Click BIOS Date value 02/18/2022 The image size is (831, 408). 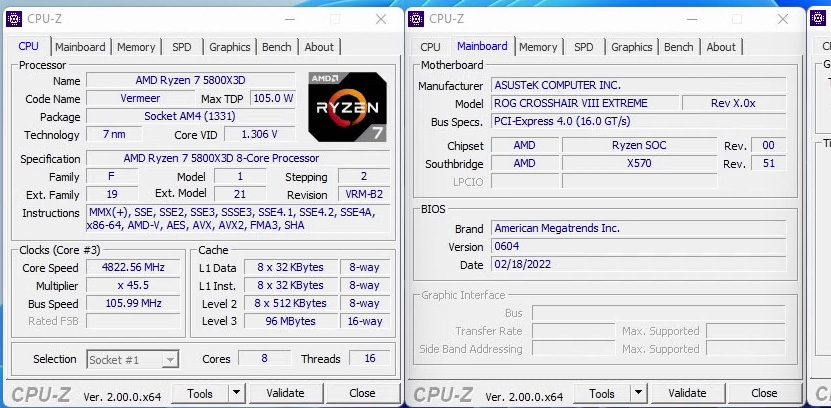pyautogui.click(x=639, y=264)
